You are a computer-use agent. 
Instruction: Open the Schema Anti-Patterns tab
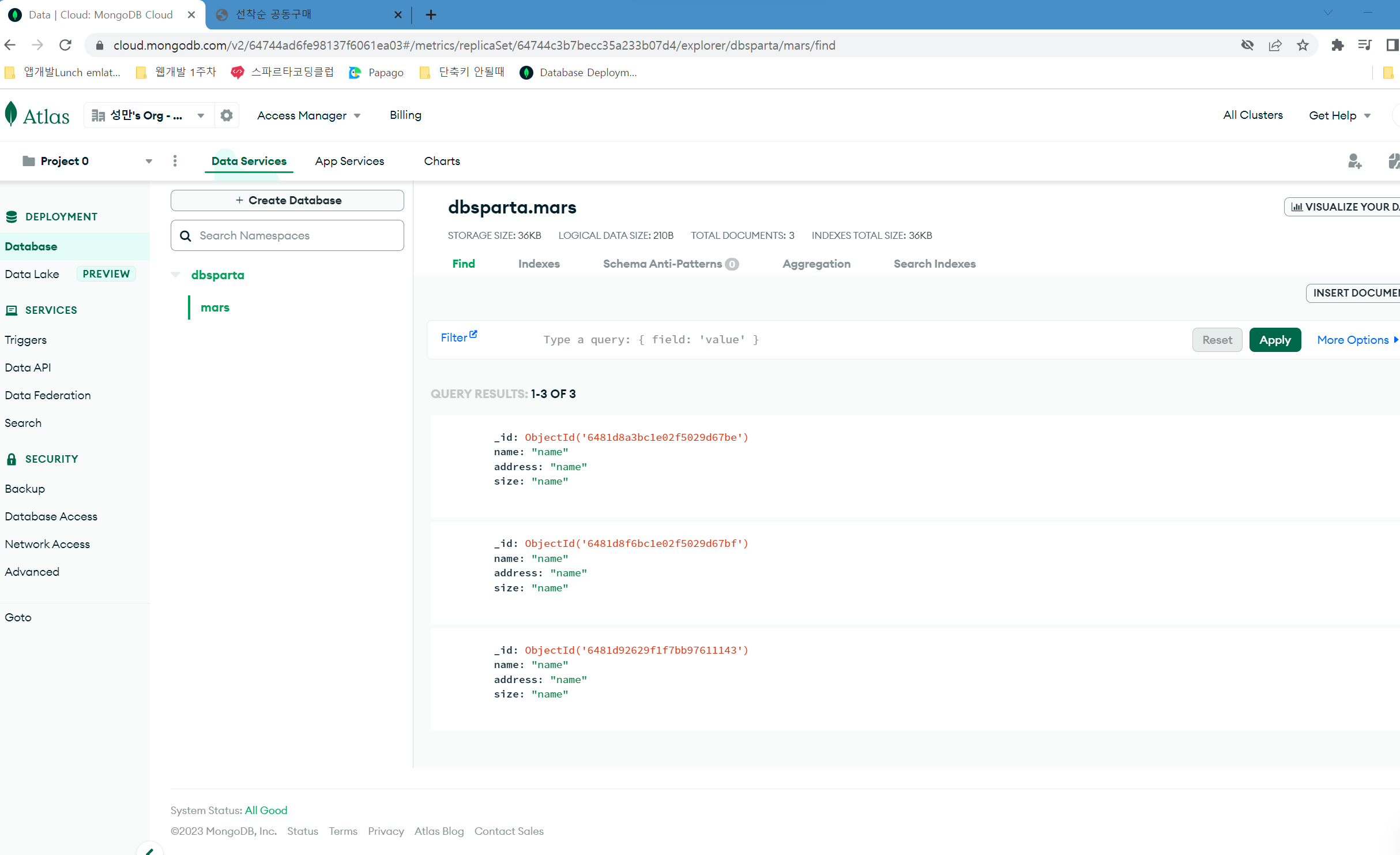(x=671, y=264)
